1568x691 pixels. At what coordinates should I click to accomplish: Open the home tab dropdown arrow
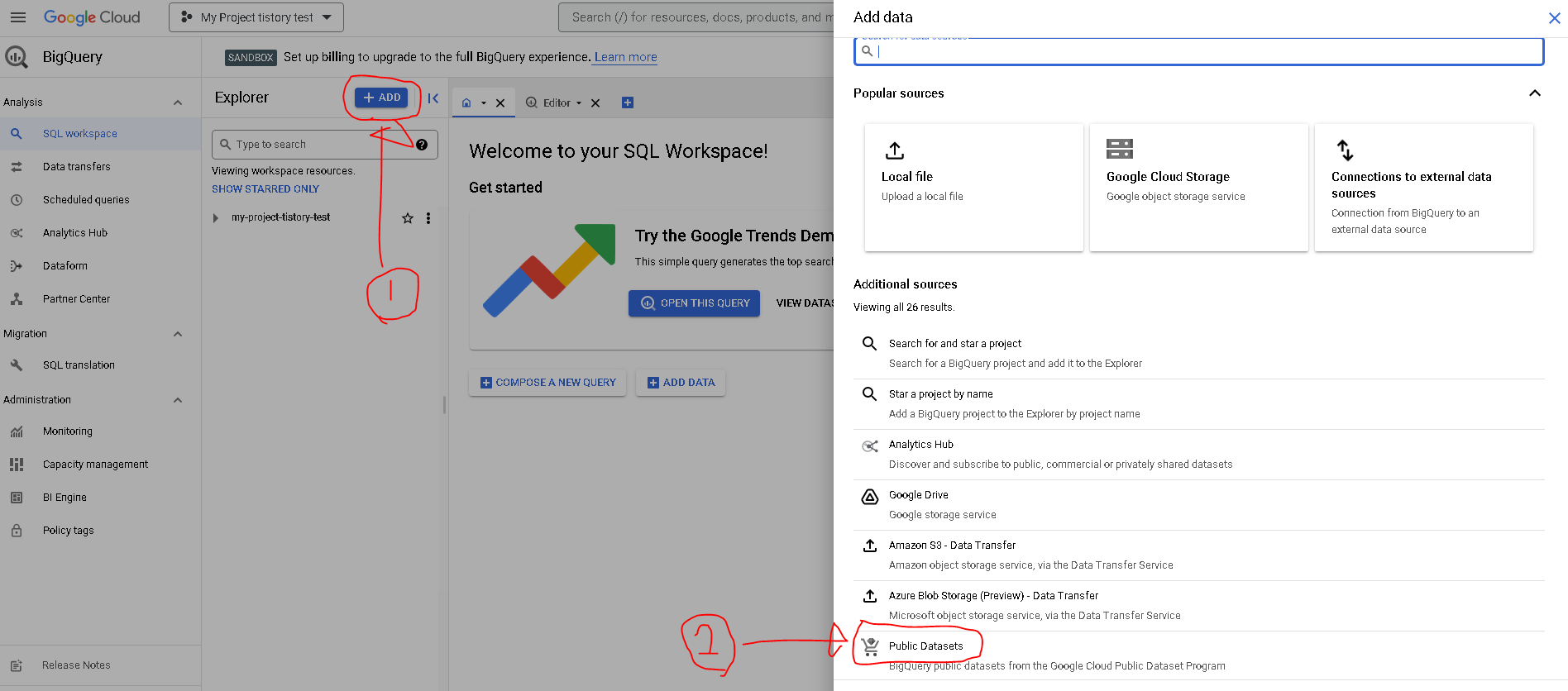point(484,103)
